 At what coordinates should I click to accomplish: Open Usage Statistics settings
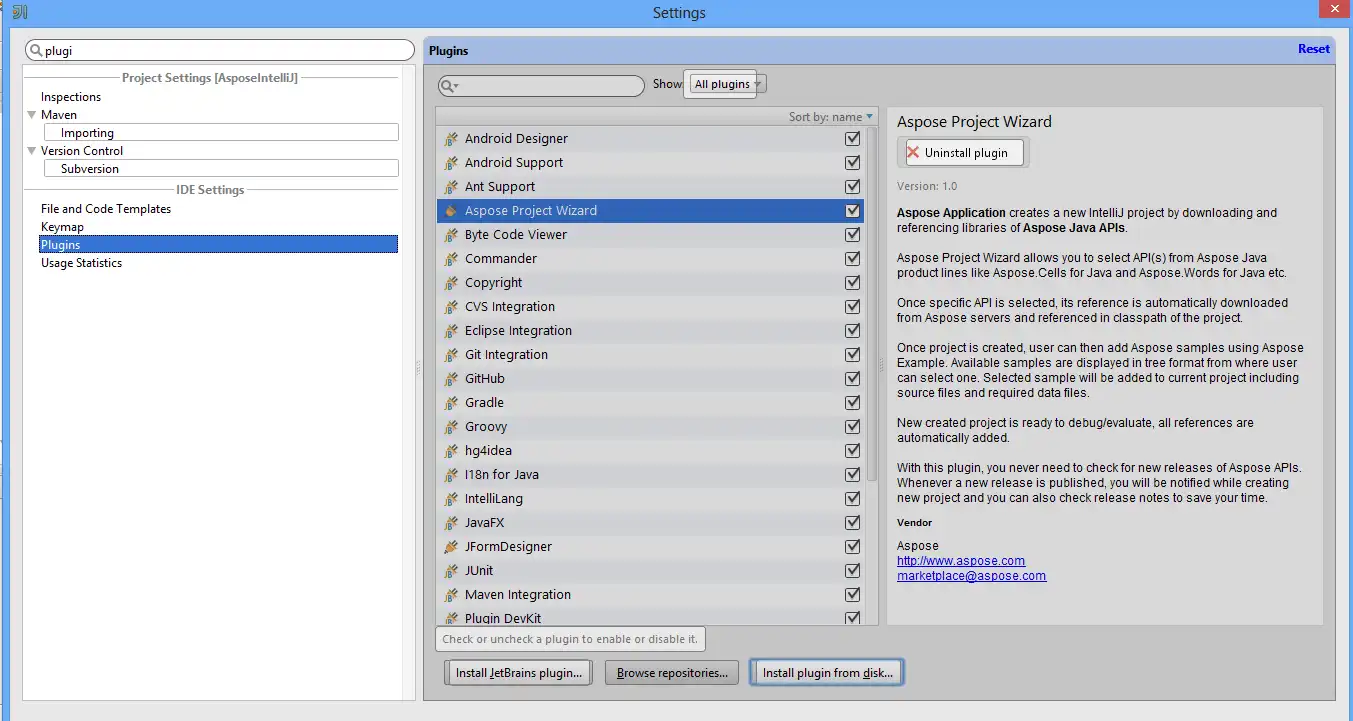click(x=81, y=263)
